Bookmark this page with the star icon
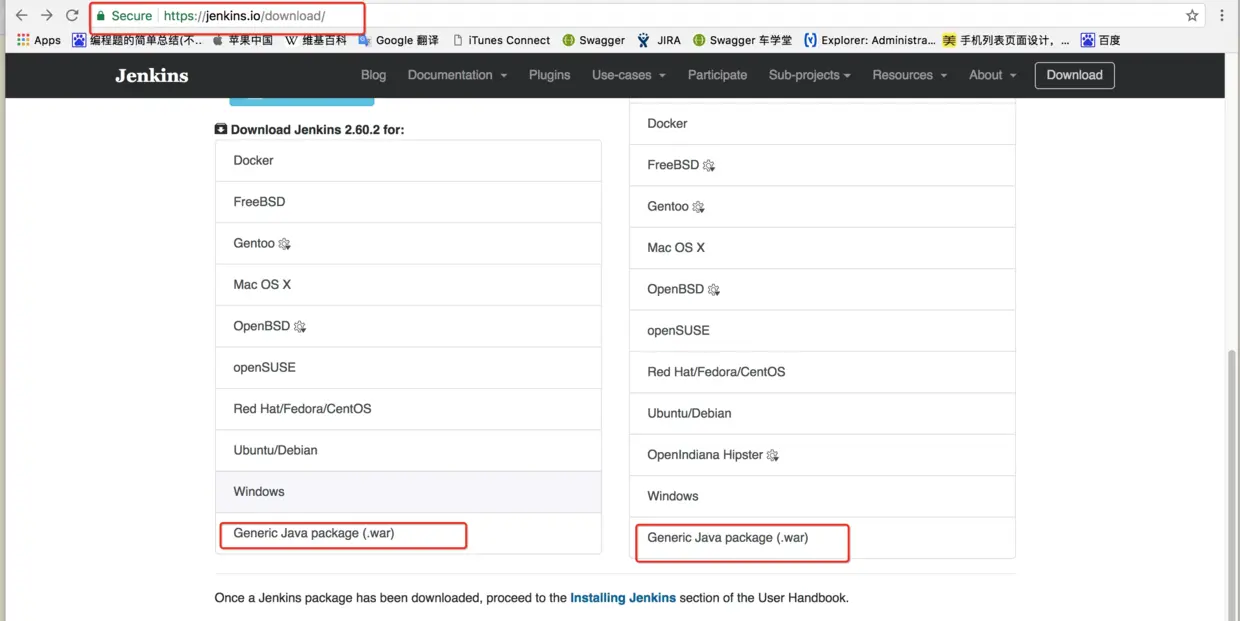The width and height of the screenshot is (1240, 621). tap(1192, 16)
